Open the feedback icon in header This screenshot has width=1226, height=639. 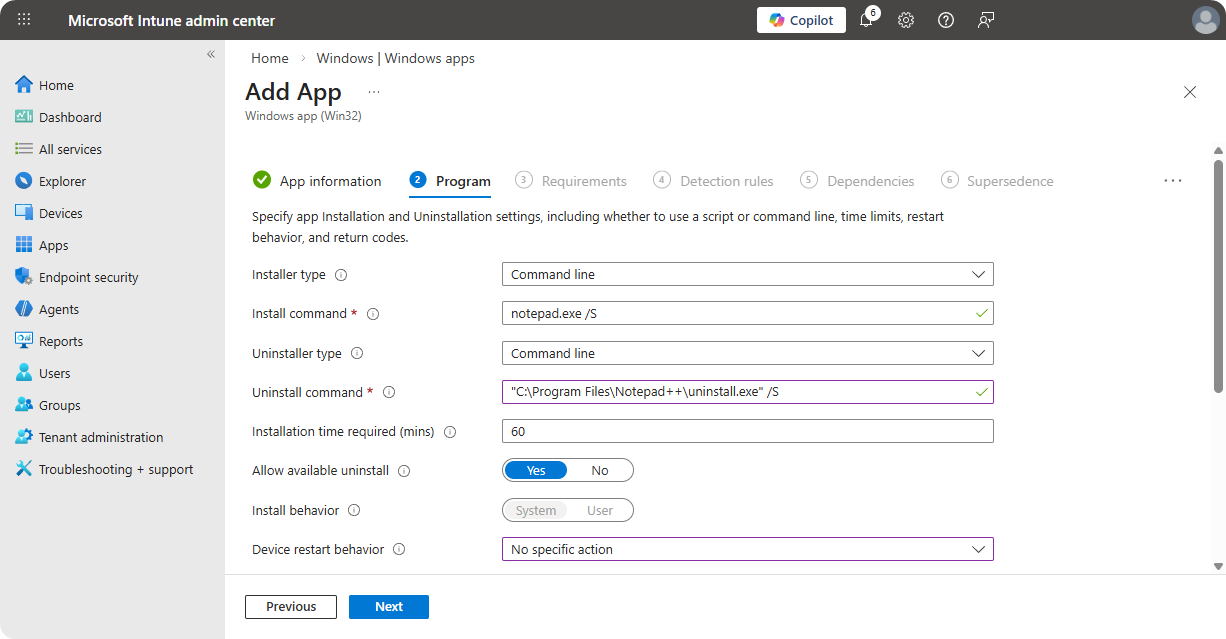(986, 20)
